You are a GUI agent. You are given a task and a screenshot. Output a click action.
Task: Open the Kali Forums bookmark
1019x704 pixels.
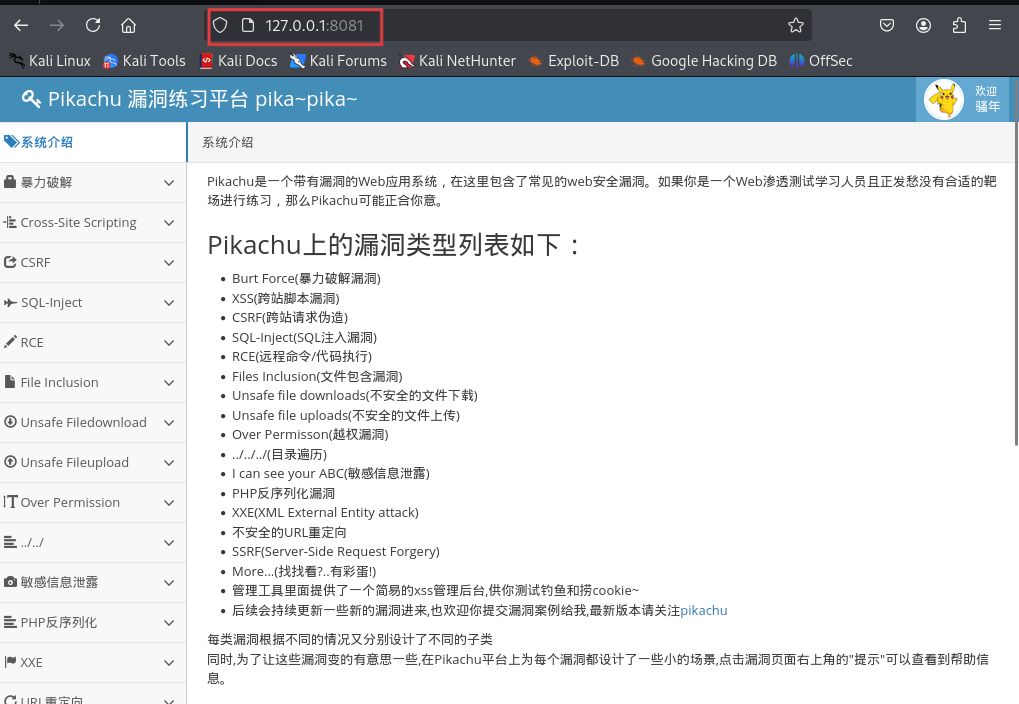(x=338, y=61)
